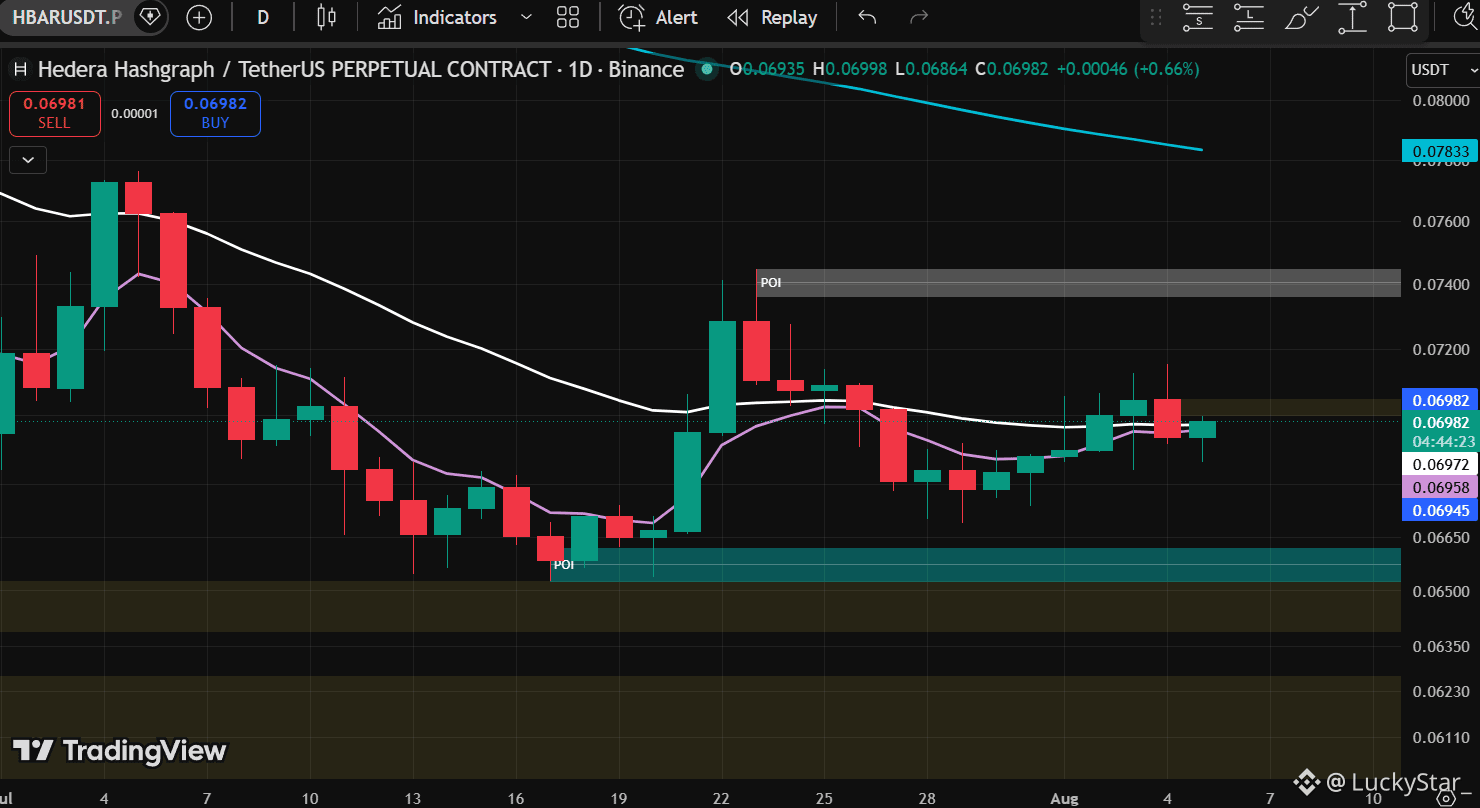
Task: Click the high value H0.06998
Action: click(849, 69)
